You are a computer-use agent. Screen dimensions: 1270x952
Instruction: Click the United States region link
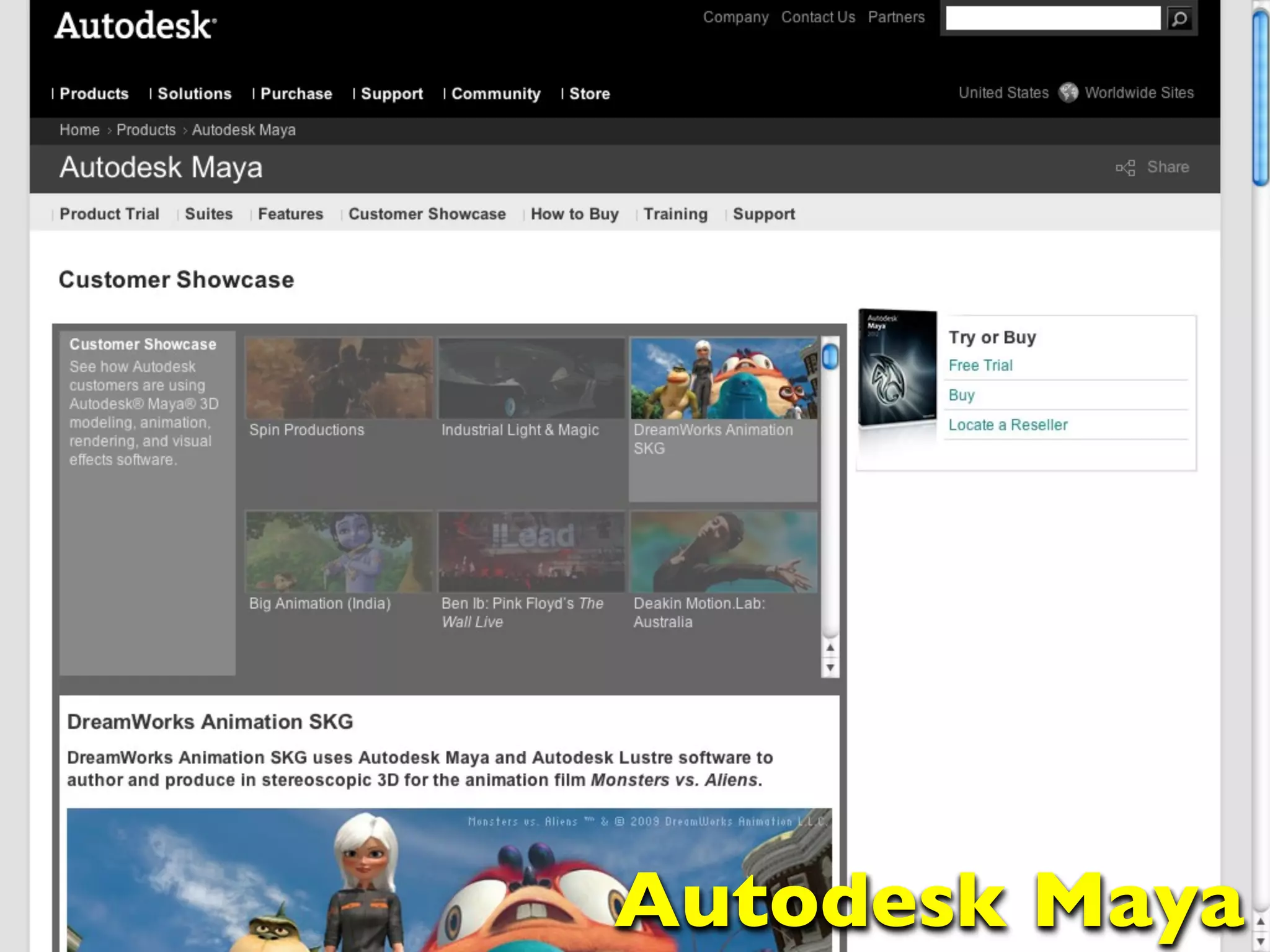[1003, 93]
